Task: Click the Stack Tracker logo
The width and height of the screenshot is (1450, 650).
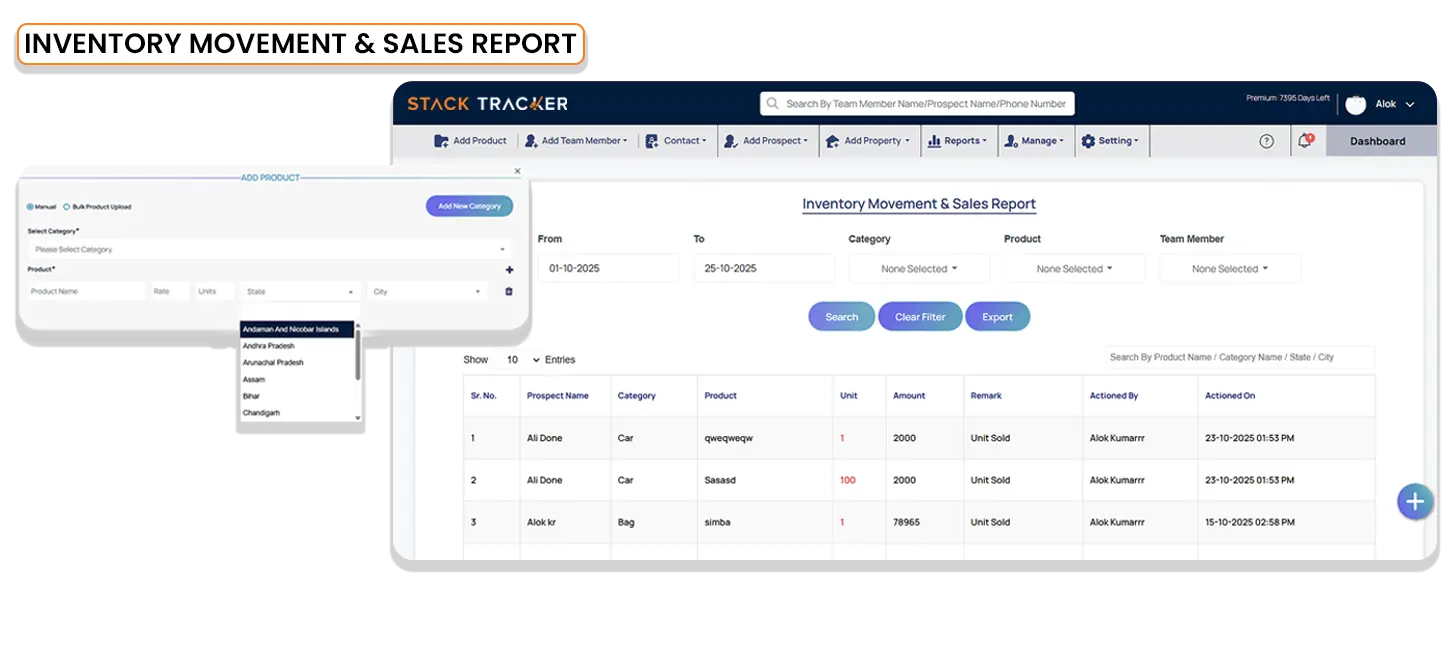Action: (x=487, y=104)
